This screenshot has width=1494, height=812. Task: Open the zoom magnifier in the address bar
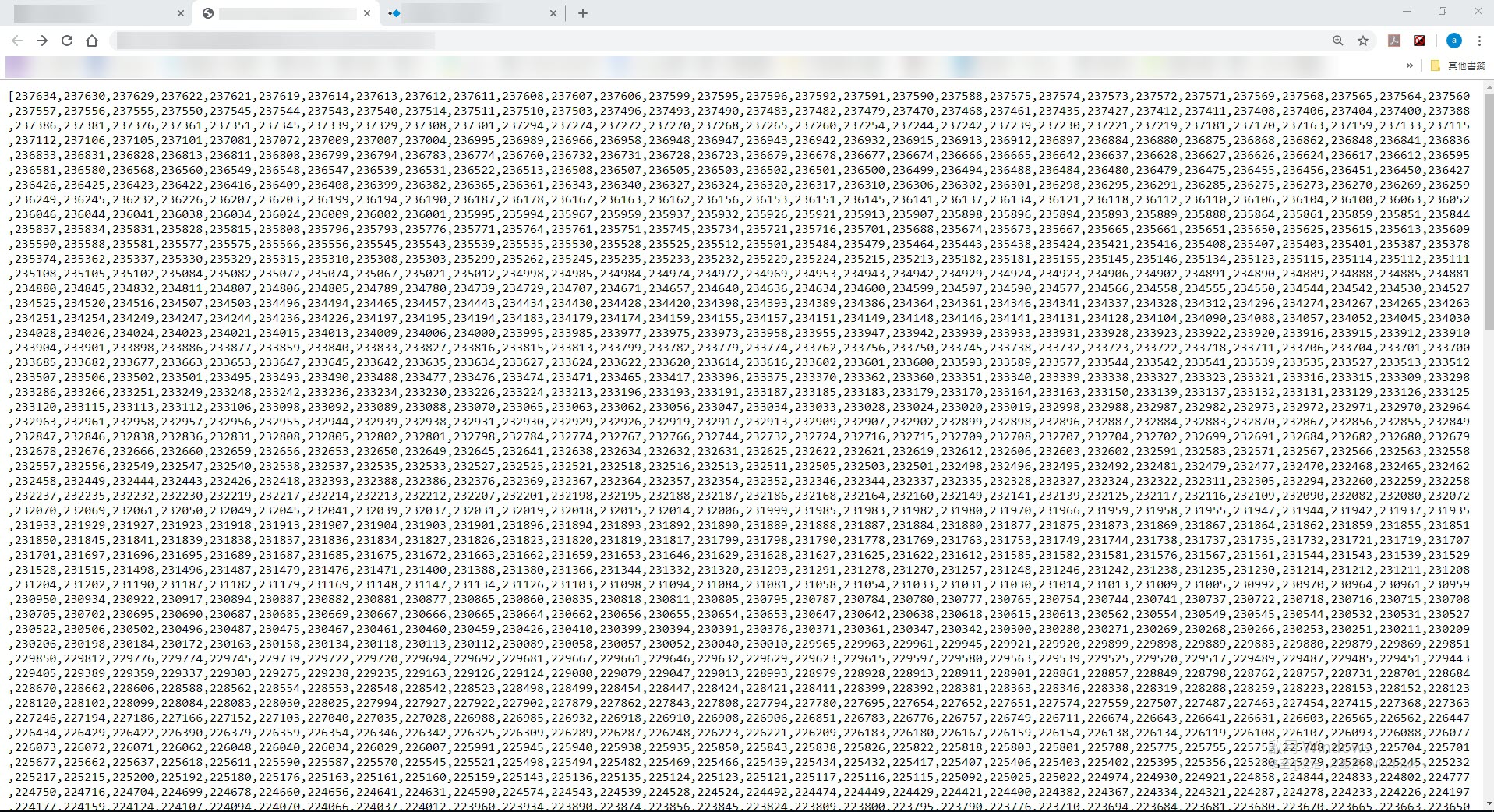tap(1338, 41)
